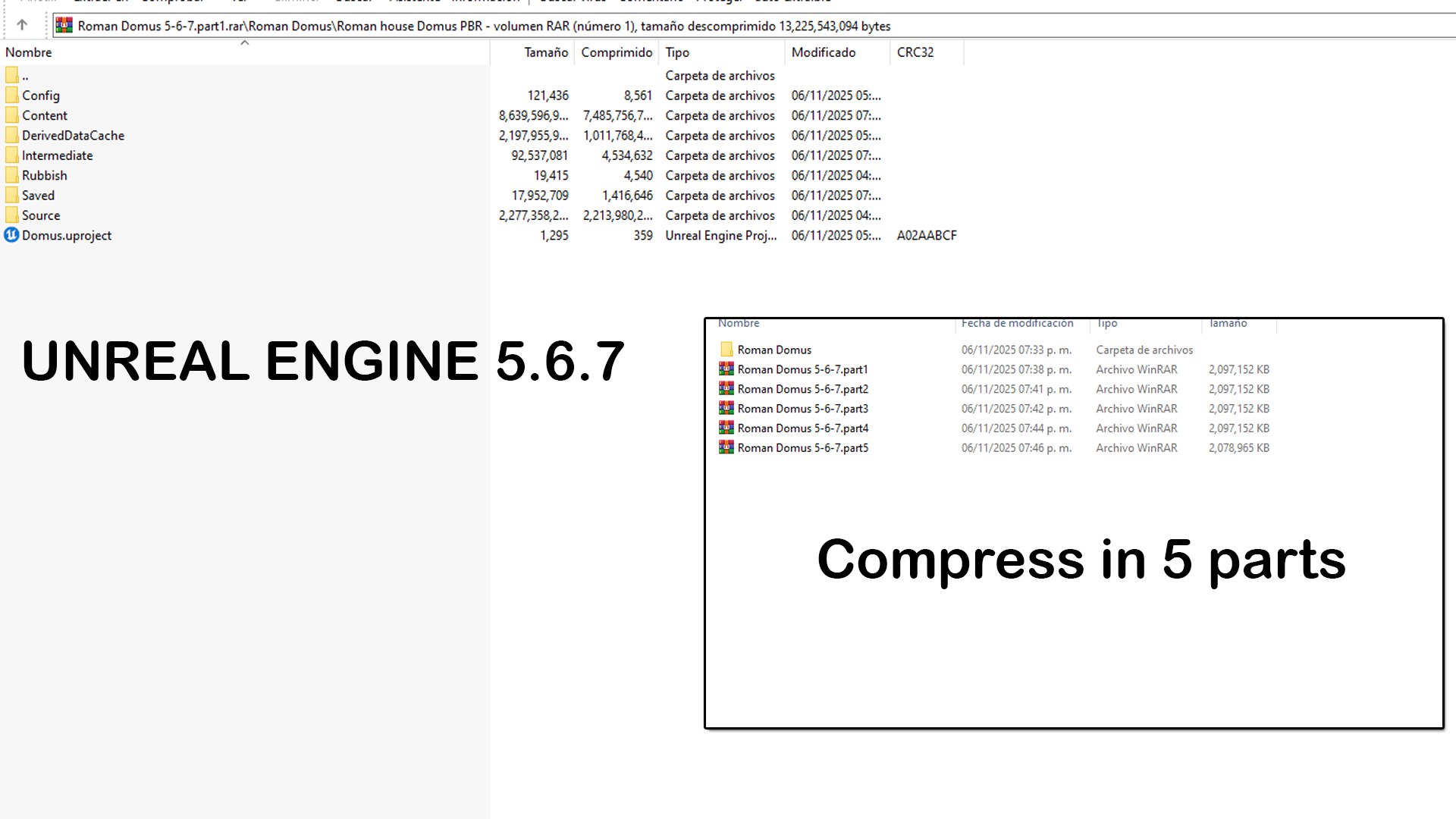Click the up-one-level arrow icon
Image resolution: width=1456 pixels, height=819 pixels.
(22, 25)
